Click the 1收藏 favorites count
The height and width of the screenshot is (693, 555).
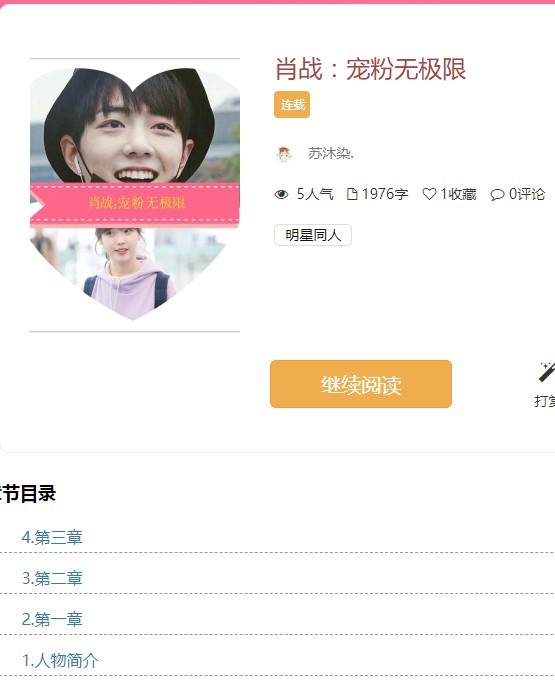point(458,194)
